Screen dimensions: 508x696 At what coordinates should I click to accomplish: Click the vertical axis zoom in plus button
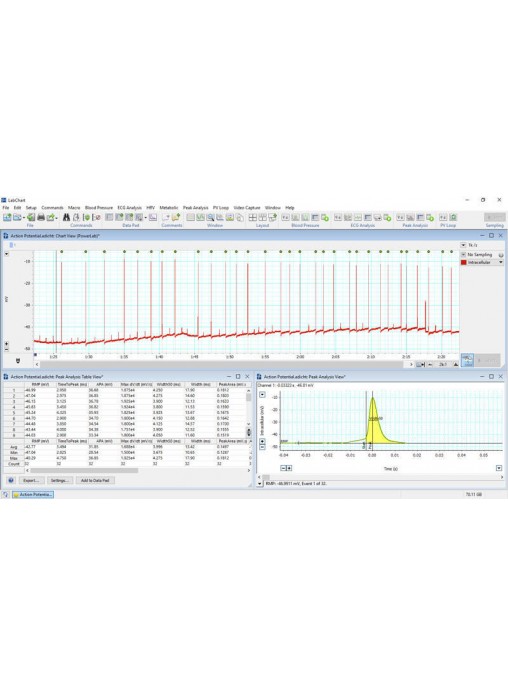6,344
